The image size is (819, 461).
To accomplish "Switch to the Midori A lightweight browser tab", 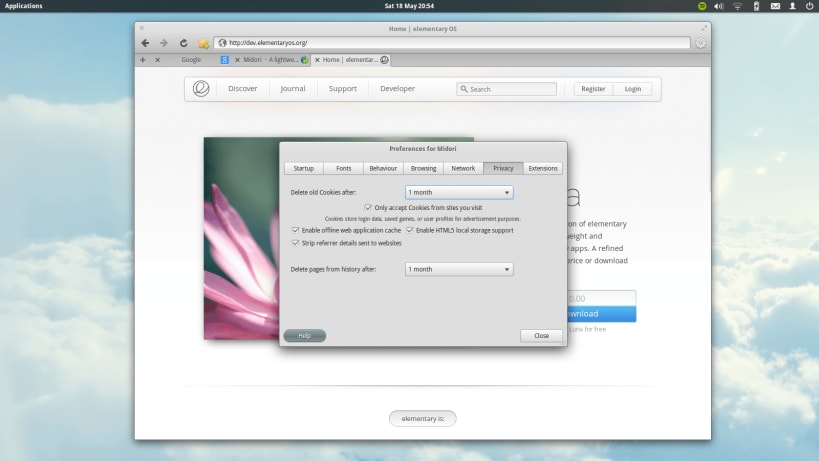I will 270,60.
